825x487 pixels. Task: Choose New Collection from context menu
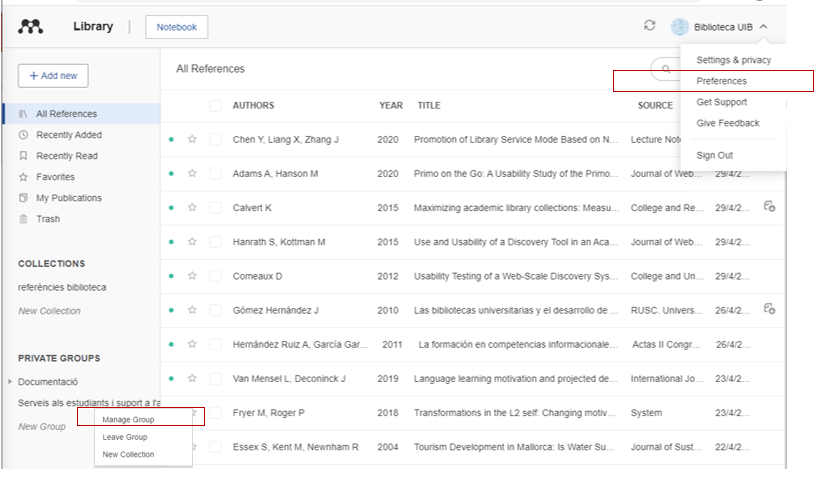(x=128, y=454)
